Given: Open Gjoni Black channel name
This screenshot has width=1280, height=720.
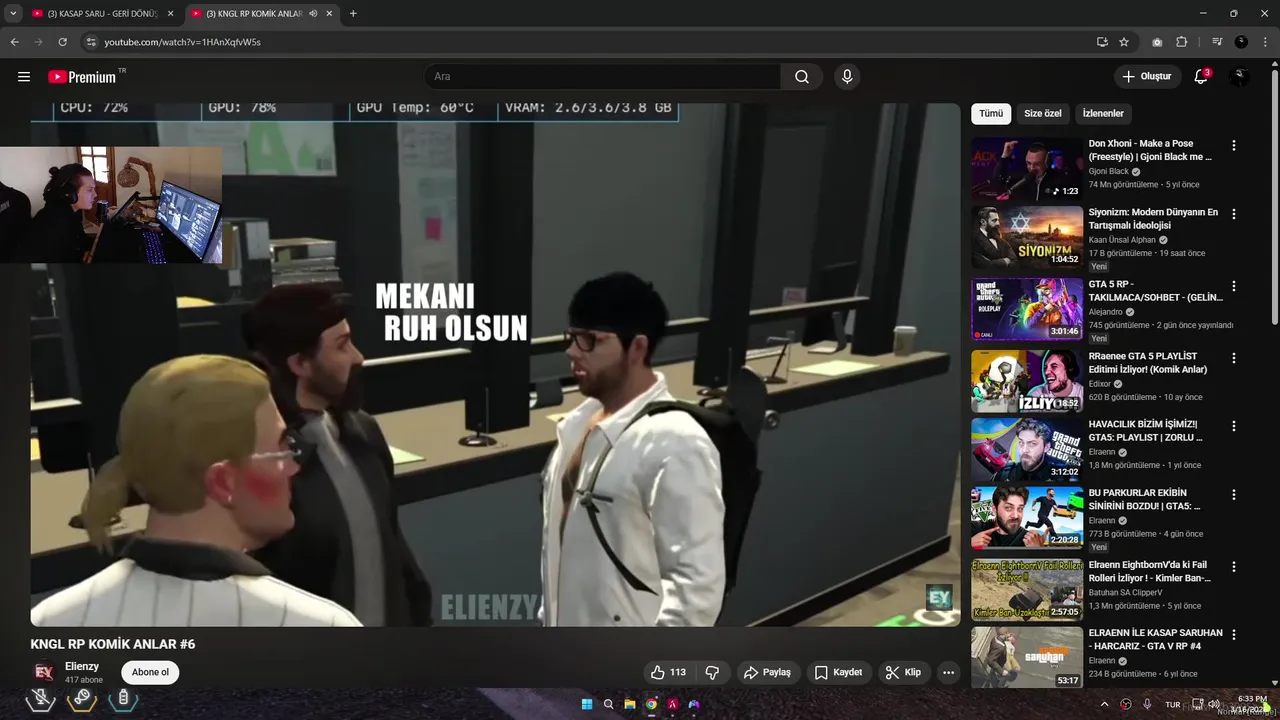Looking at the screenshot, I should 1108,171.
